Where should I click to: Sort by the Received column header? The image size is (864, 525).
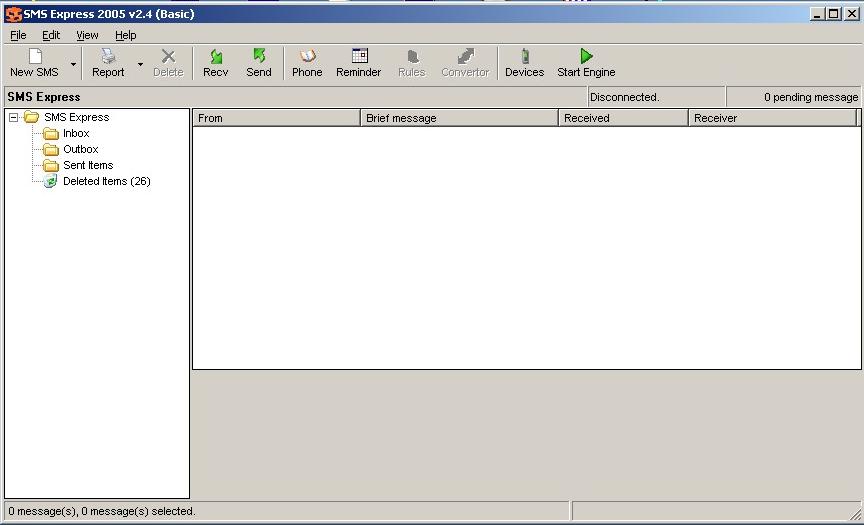tap(624, 118)
